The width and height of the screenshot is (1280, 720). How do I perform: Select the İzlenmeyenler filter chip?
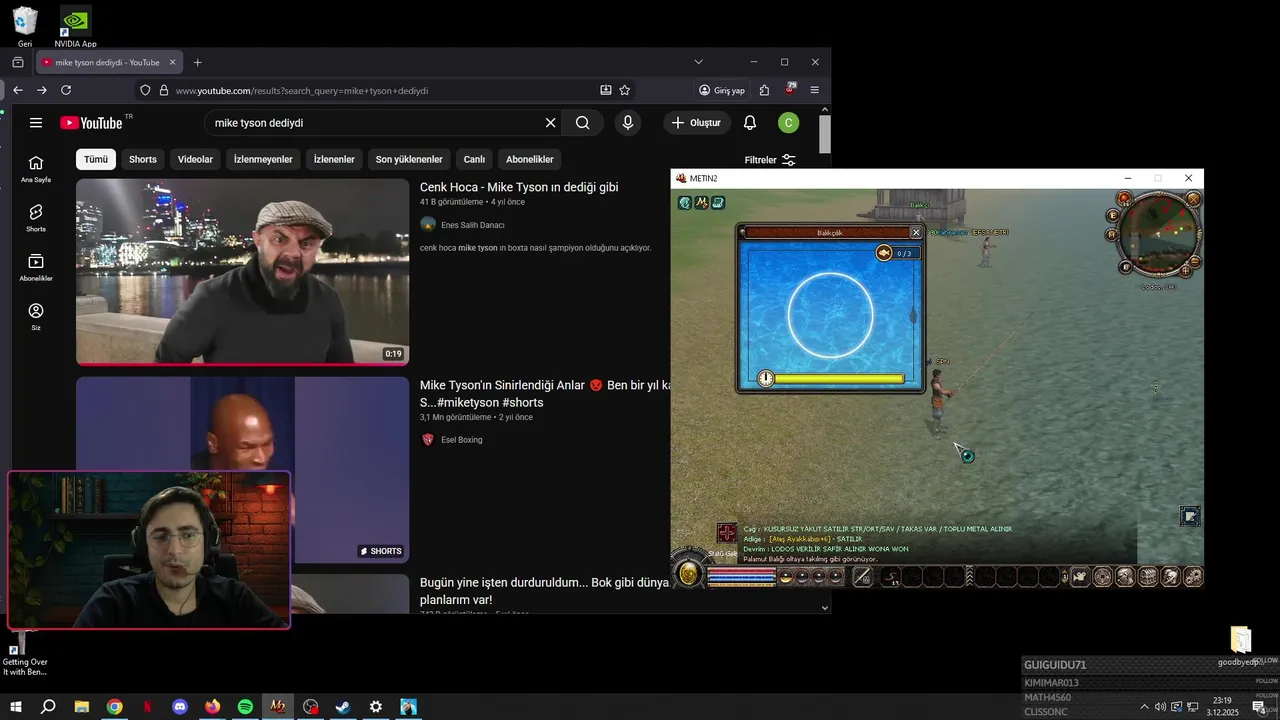click(263, 159)
